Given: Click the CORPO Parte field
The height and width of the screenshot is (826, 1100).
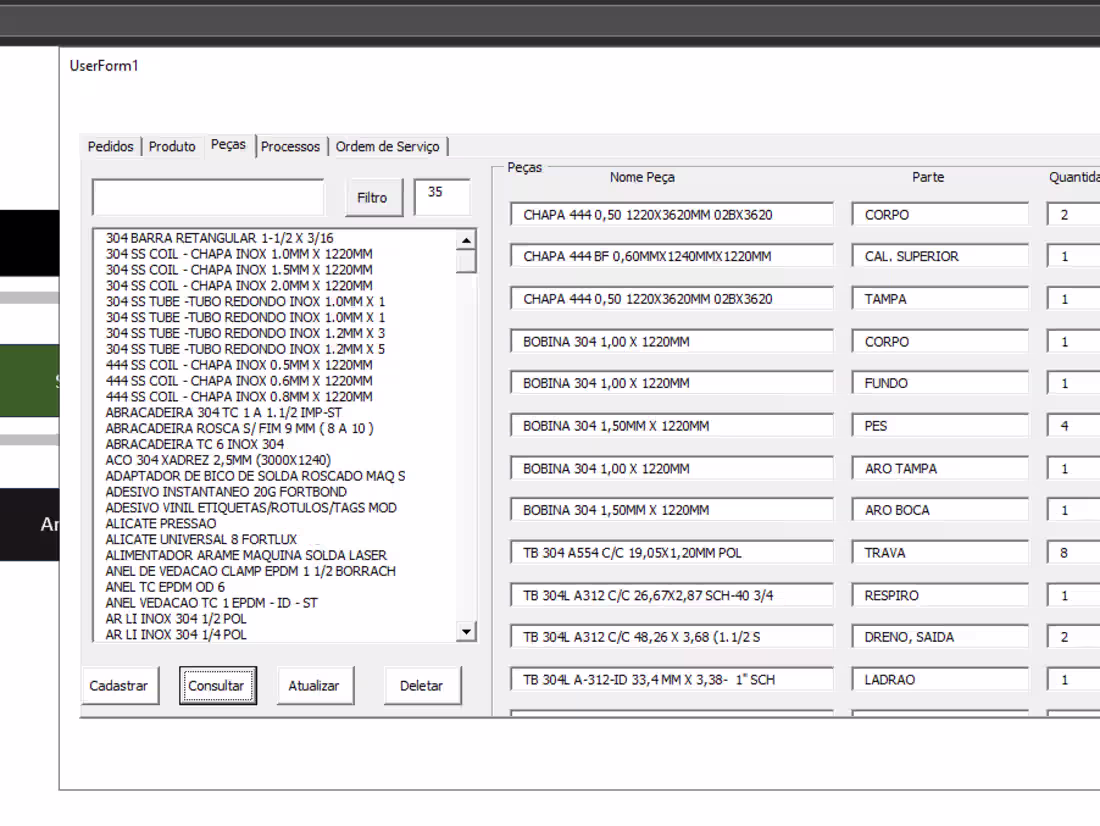Looking at the screenshot, I should [940, 214].
